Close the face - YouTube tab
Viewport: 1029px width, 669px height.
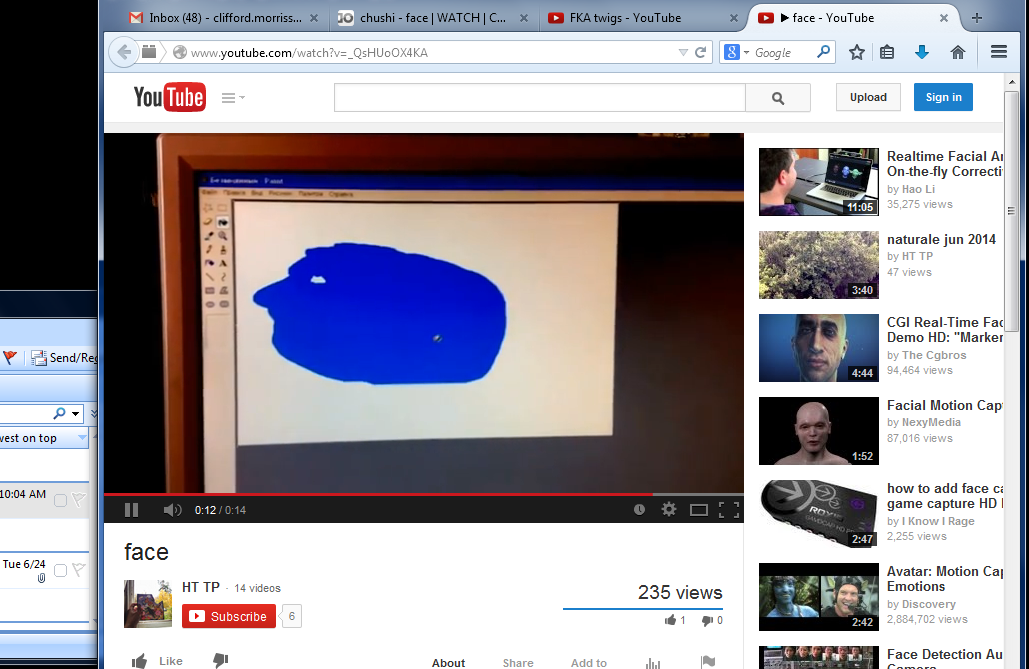tap(944, 18)
